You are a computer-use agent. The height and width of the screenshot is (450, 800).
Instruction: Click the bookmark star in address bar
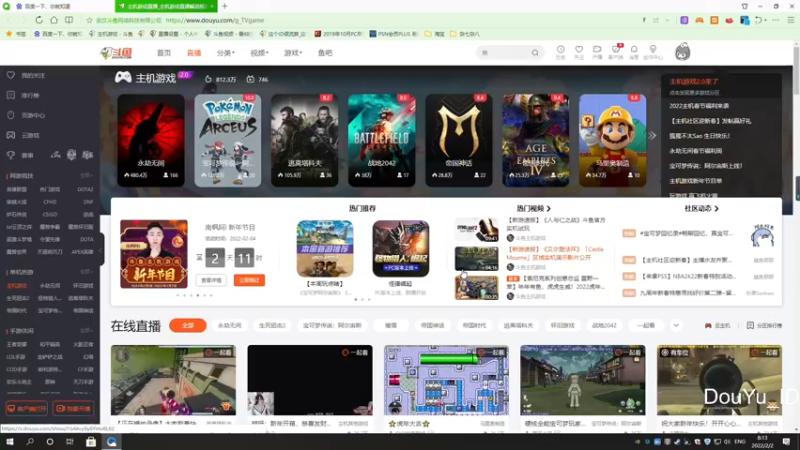89,20
